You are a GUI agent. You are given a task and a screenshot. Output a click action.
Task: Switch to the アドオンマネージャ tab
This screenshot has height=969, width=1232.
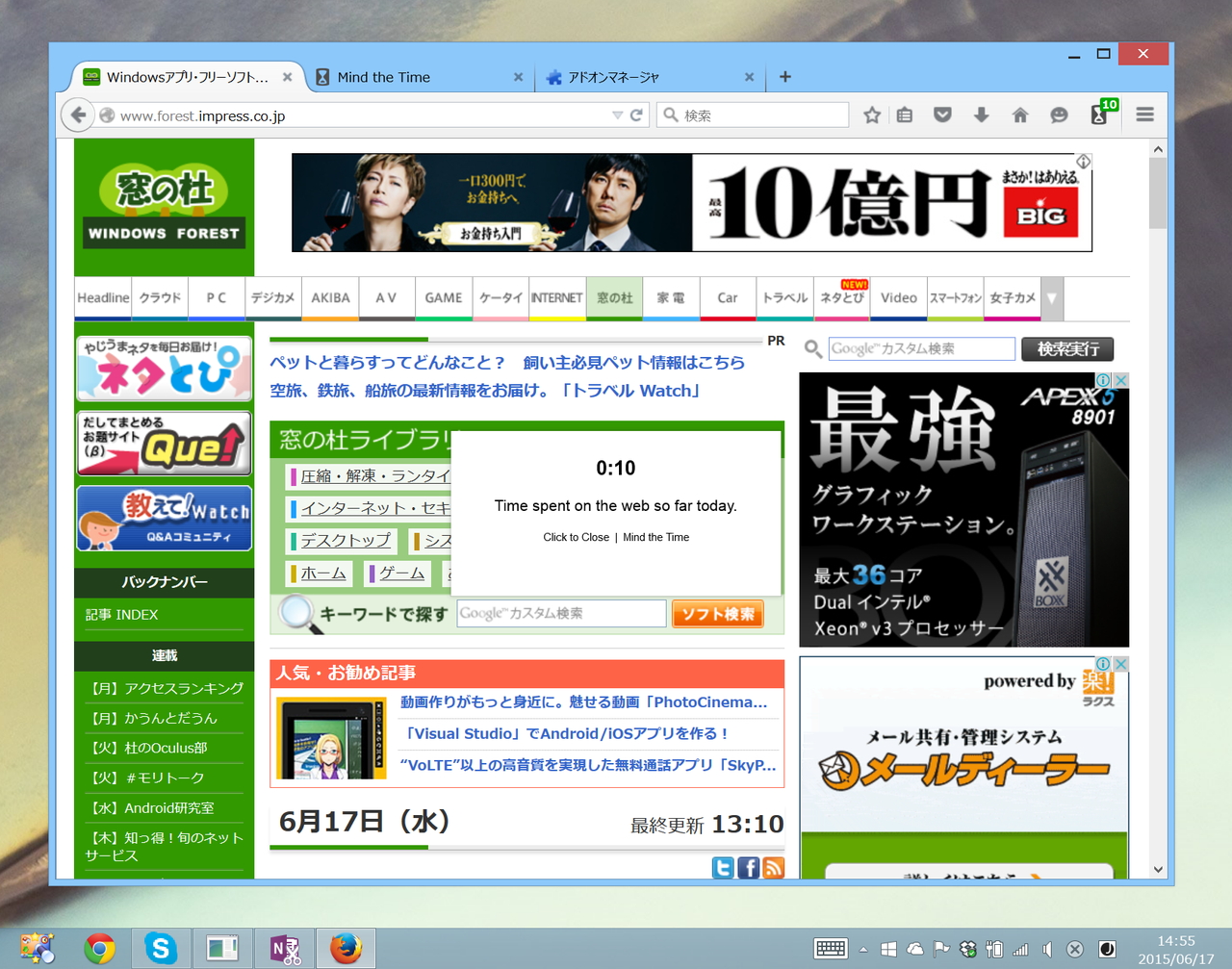coord(651,77)
